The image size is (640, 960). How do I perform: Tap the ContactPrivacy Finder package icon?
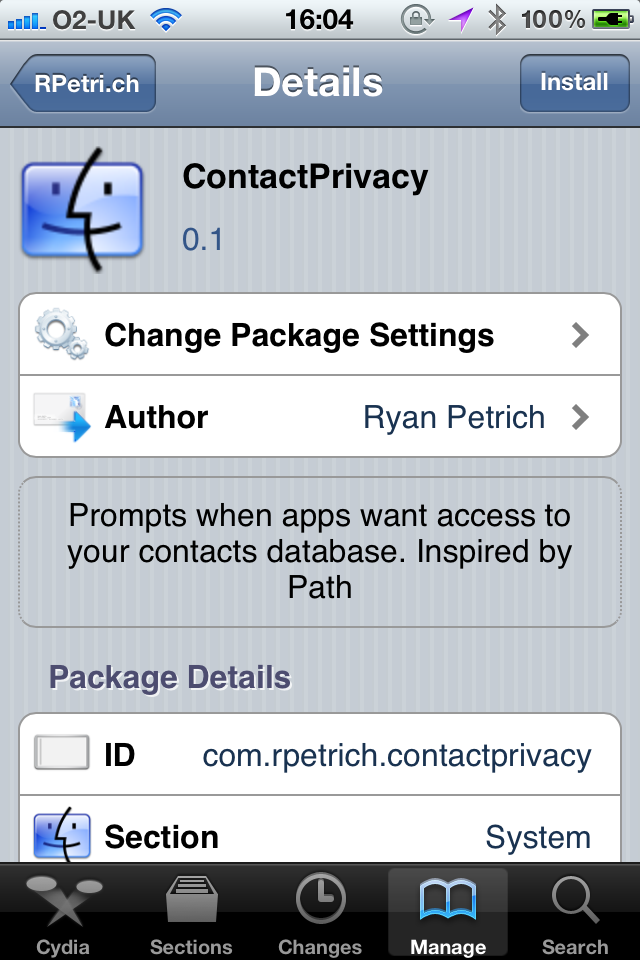point(82,210)
